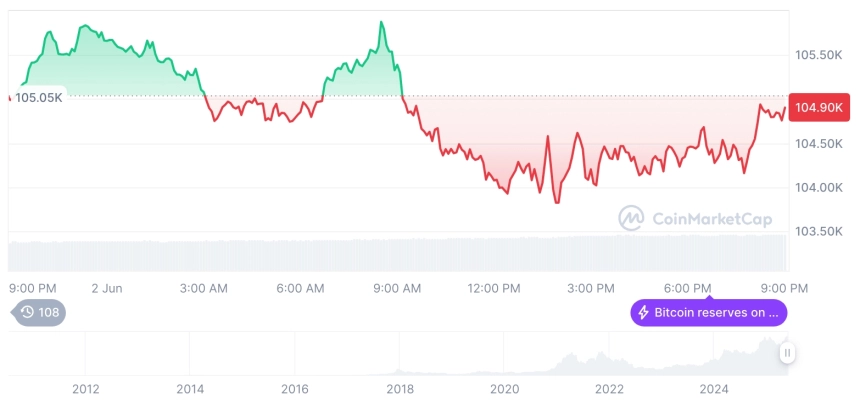Click the 6:00 AM time axis label
The height and width of the screenshot is (401, 860).
(x=300, y=288)
